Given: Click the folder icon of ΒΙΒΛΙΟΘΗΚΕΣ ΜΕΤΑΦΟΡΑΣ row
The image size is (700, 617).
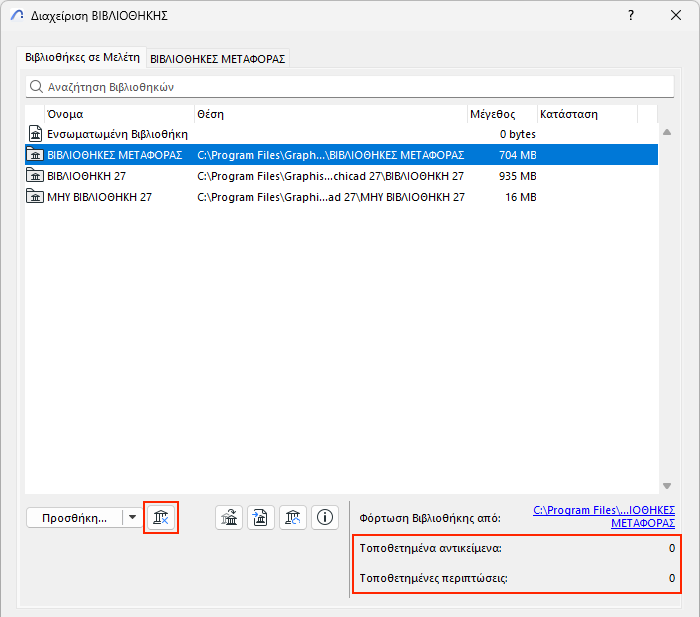Looking at the screenshot, I should (x=35, y=155).
